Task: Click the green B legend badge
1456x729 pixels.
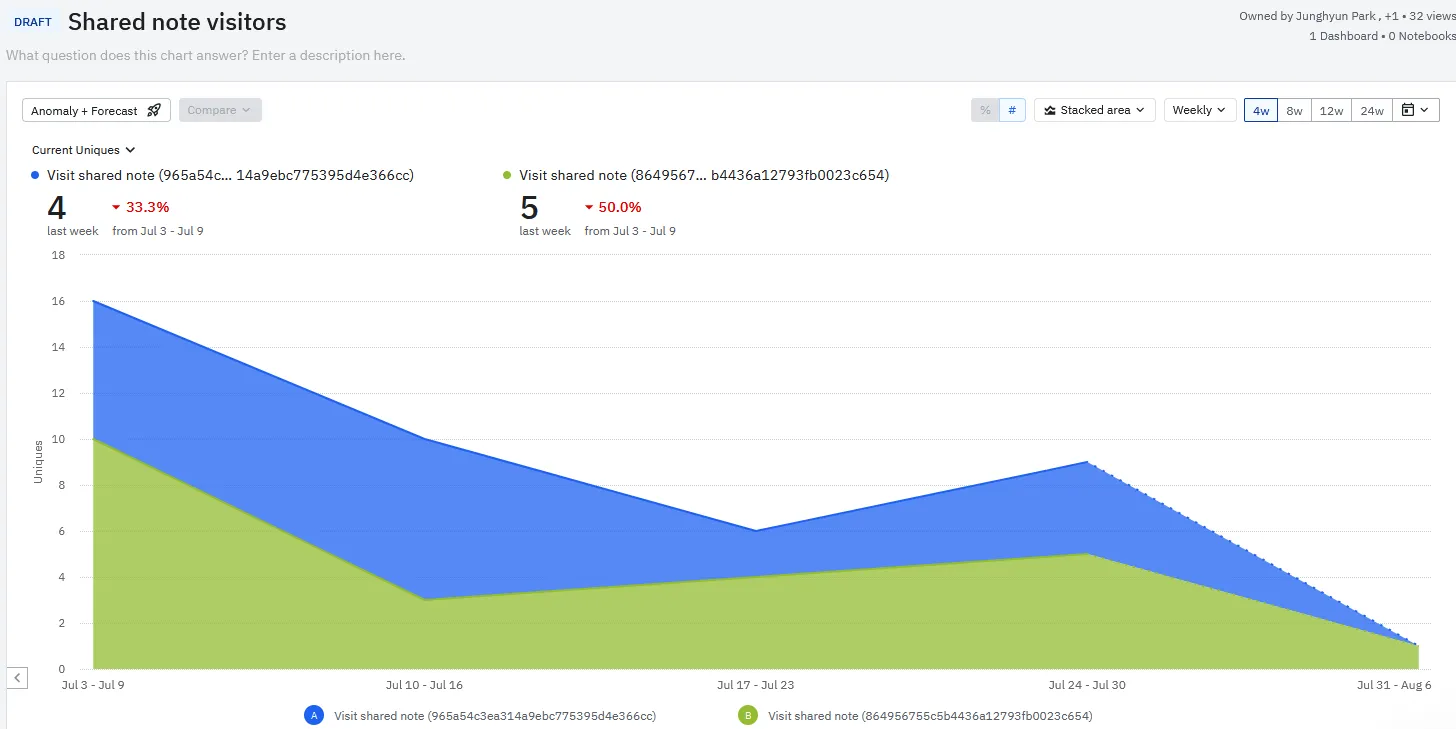Action: pos(748,715)
